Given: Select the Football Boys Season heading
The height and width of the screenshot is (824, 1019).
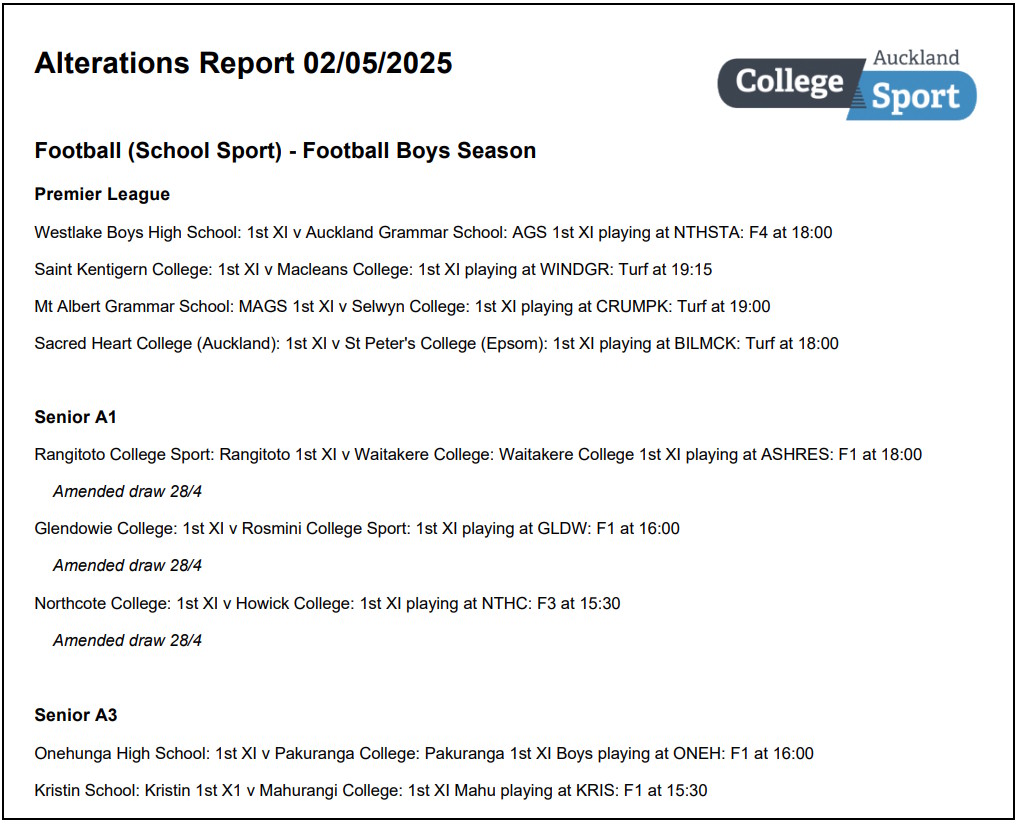Looking at the screenshot, I should (285, 151).
